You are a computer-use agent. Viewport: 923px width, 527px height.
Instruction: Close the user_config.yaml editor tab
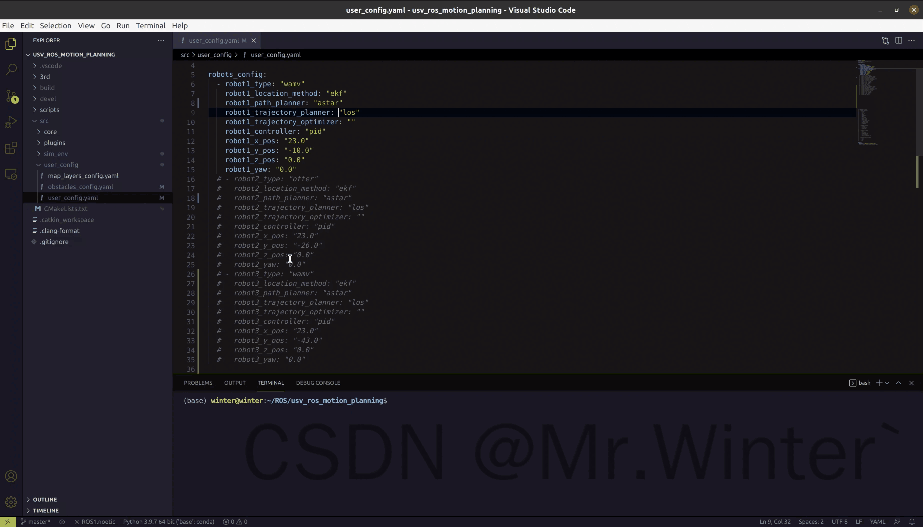254,41
